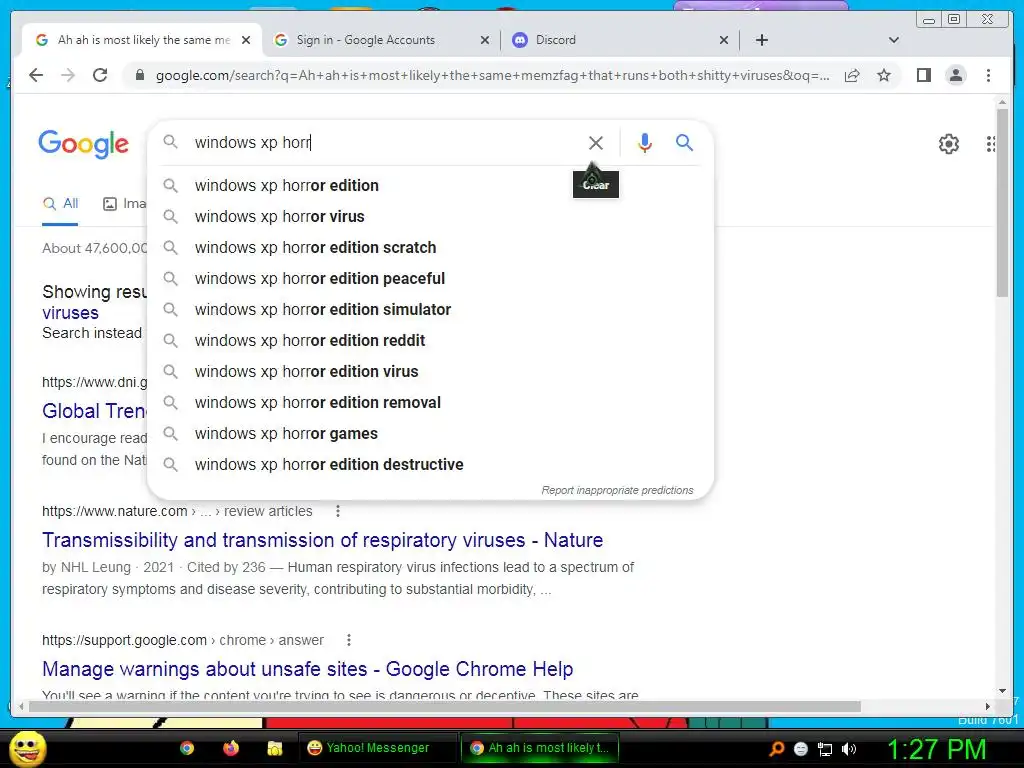This screenshot has height=768, width=1024.
Task: Choose 'windows xp horror edition removal'
Action: (x=431, y=402)
